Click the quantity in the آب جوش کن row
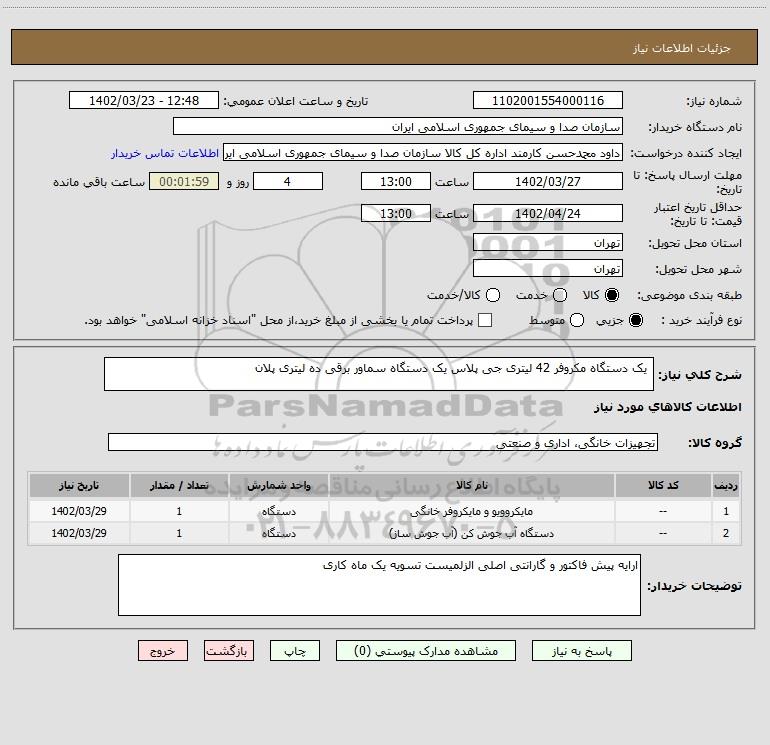The width and height of the screenshot is (770, 745). click(x=179, y=533)
